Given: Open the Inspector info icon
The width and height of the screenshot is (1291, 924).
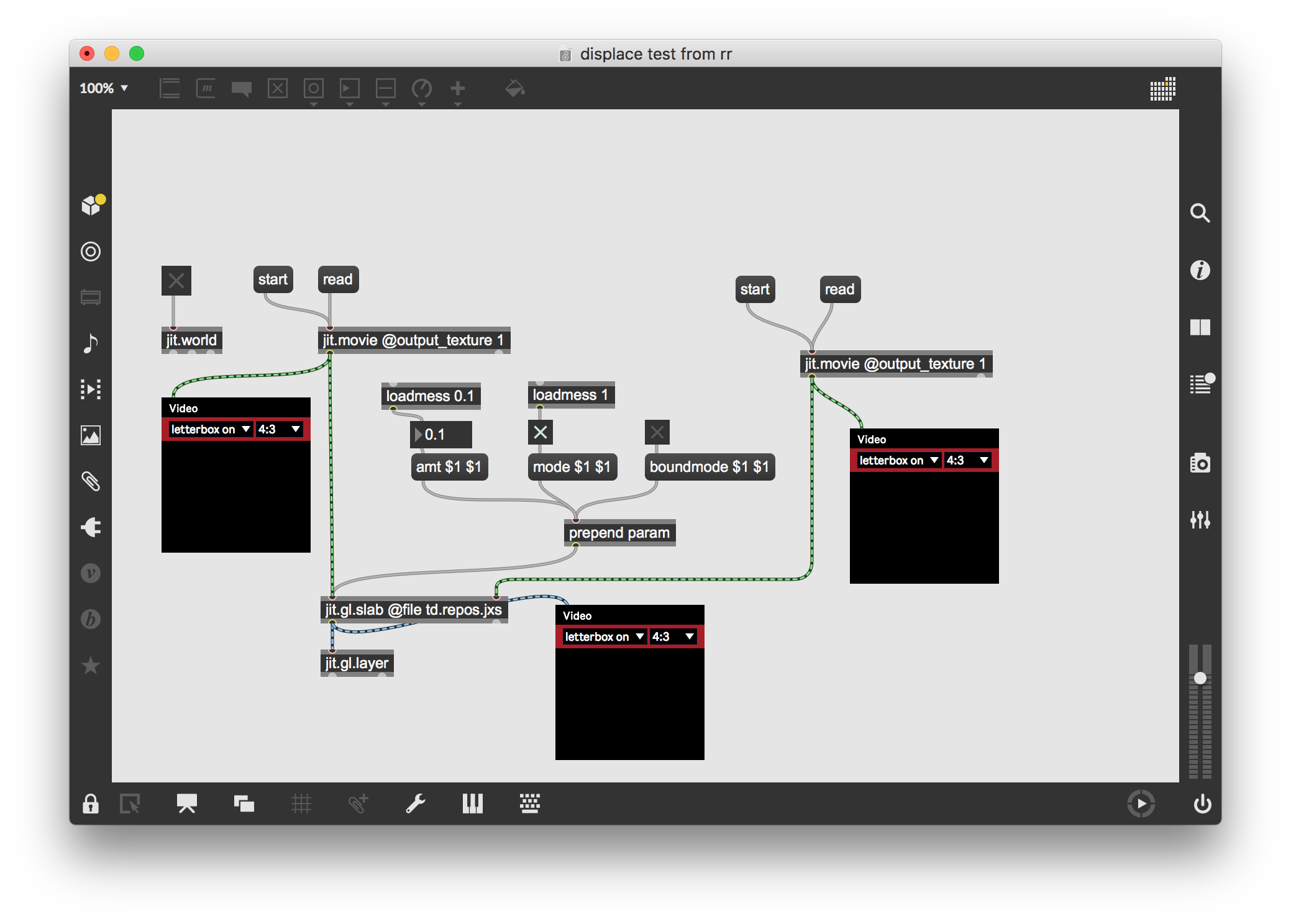Looking at the screenshot, I should click(1200, 270).
